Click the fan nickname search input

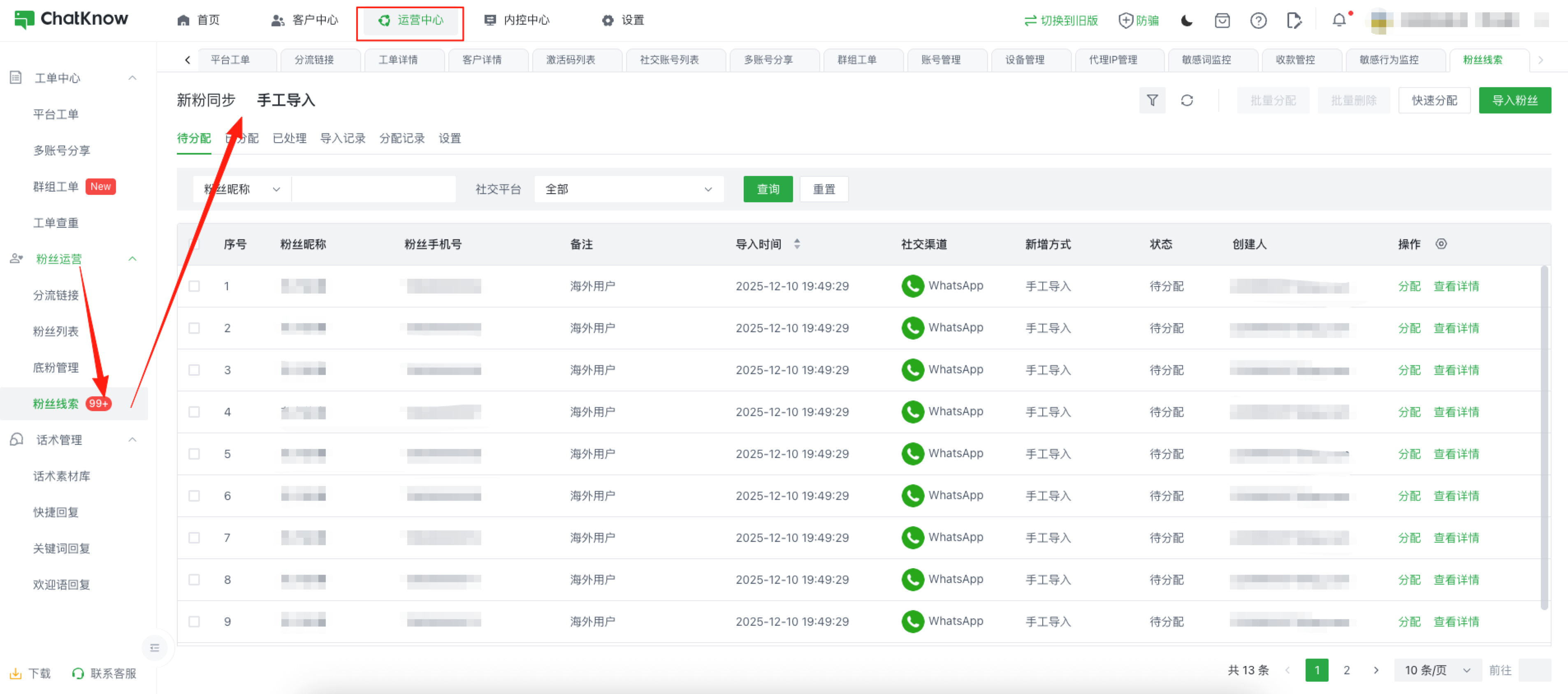(373, 189)
